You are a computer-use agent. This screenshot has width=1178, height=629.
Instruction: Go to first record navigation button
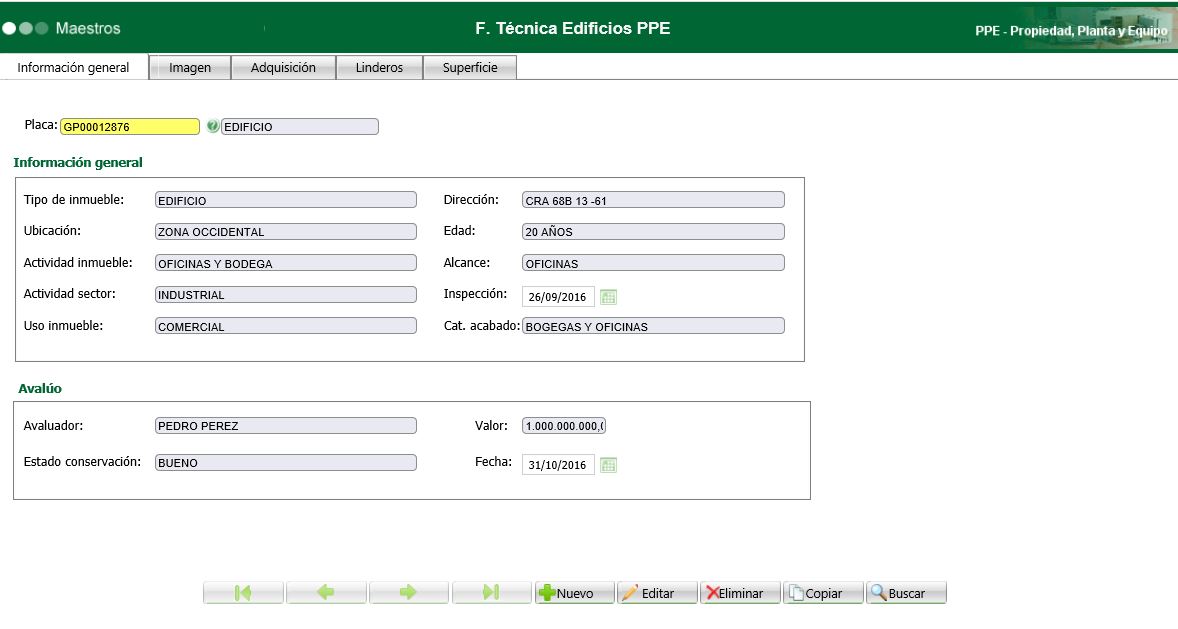(243, 592)
